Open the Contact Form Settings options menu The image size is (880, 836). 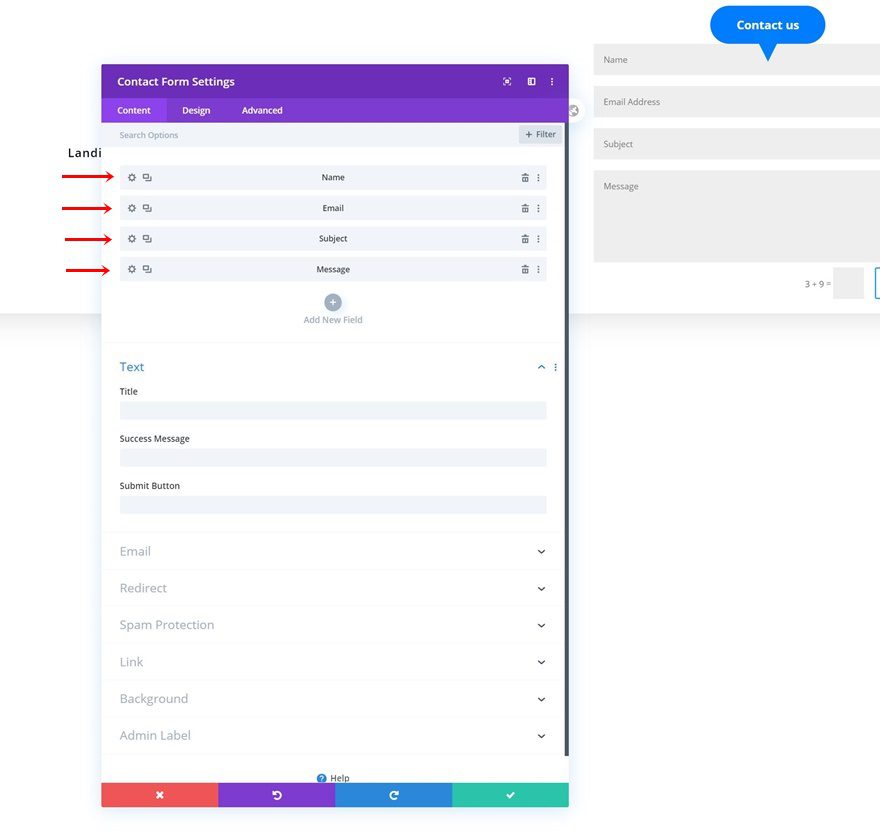click(552, 82)
